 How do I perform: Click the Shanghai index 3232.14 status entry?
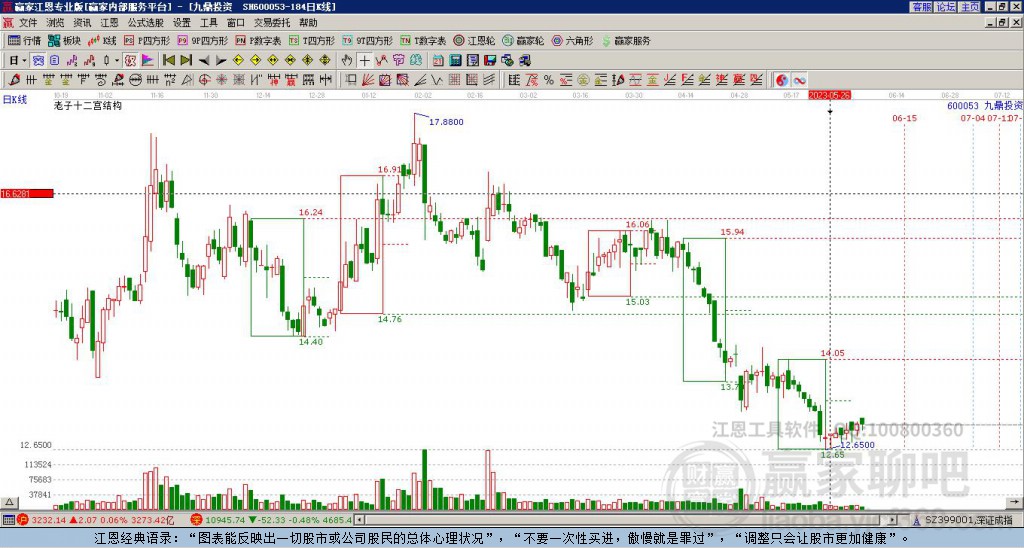point(95,520)
